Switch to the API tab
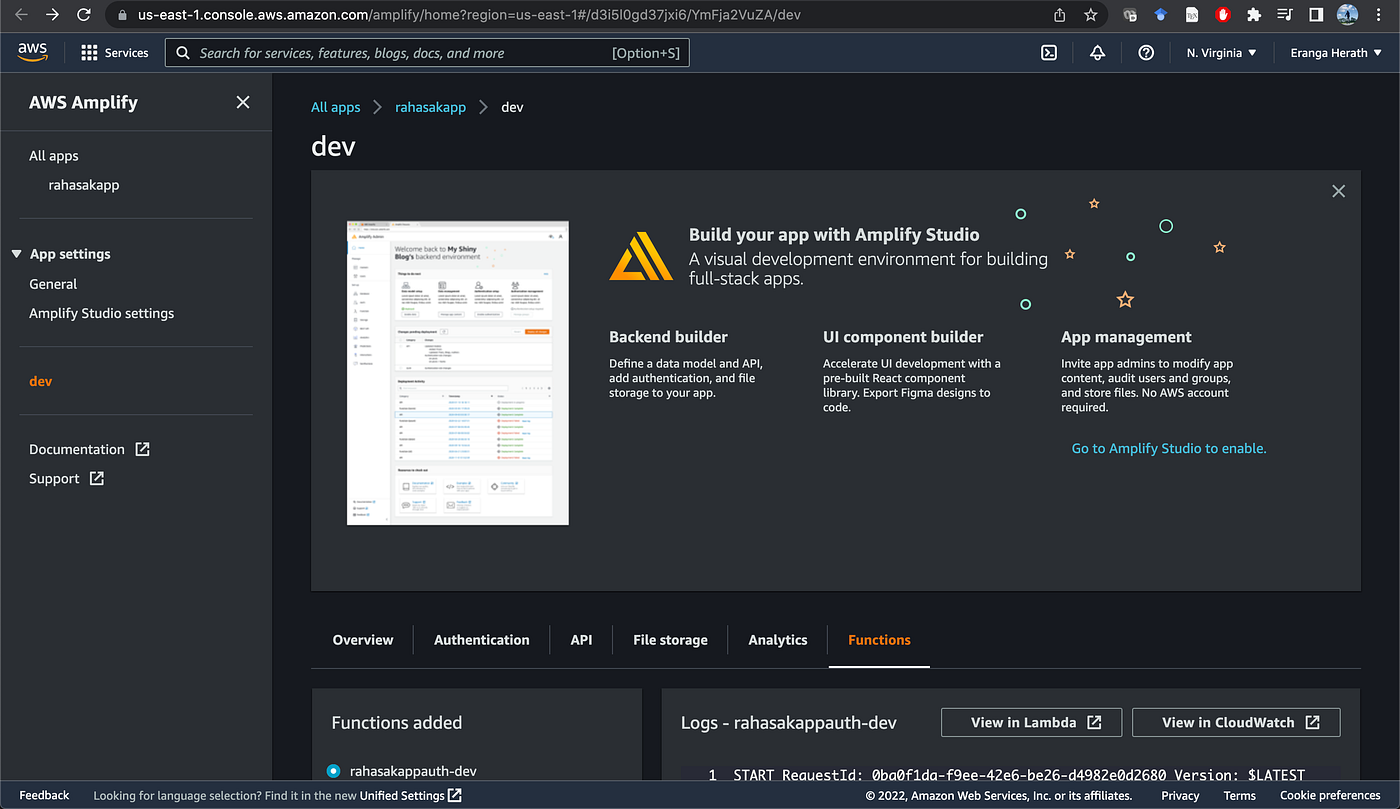The height and width of the screenshot is (809, 1400). point(582,640)
